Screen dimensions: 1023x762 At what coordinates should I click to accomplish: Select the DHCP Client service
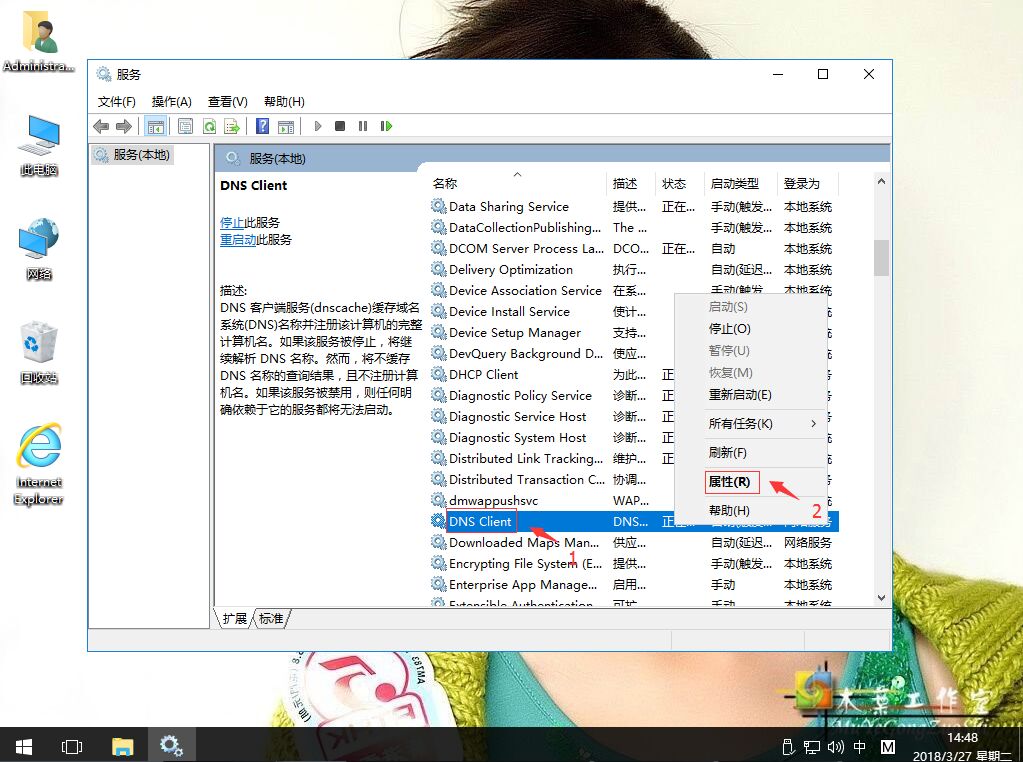point(551,374)
